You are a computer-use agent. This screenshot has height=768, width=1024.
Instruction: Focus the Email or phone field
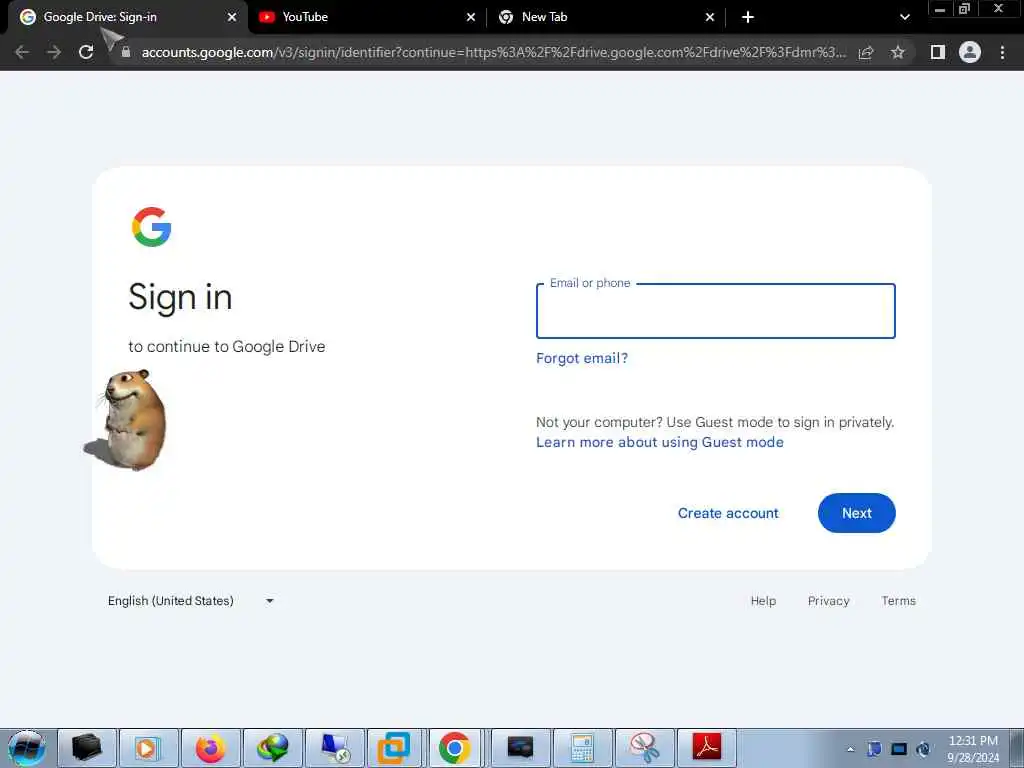[x=716, y=312]
